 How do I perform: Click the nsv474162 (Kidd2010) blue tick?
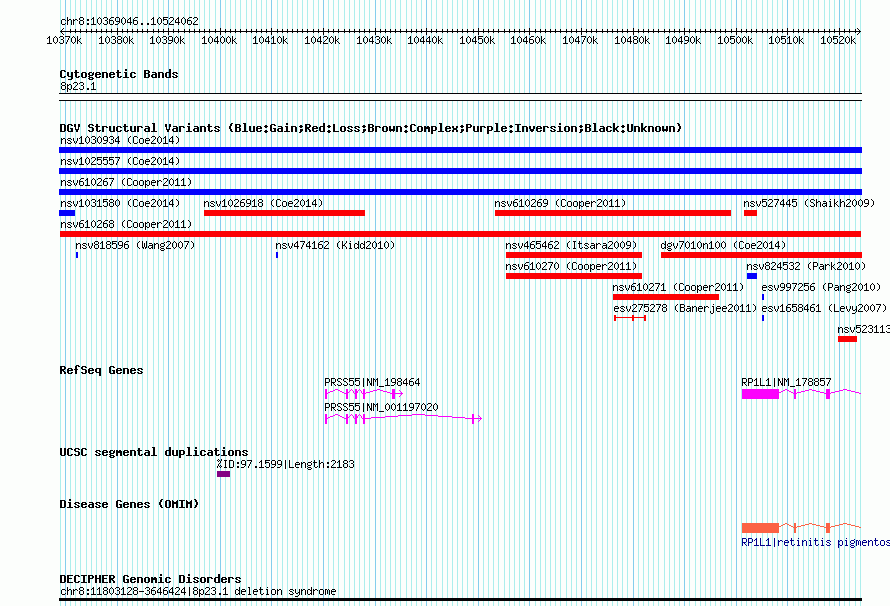pos(277,255)
